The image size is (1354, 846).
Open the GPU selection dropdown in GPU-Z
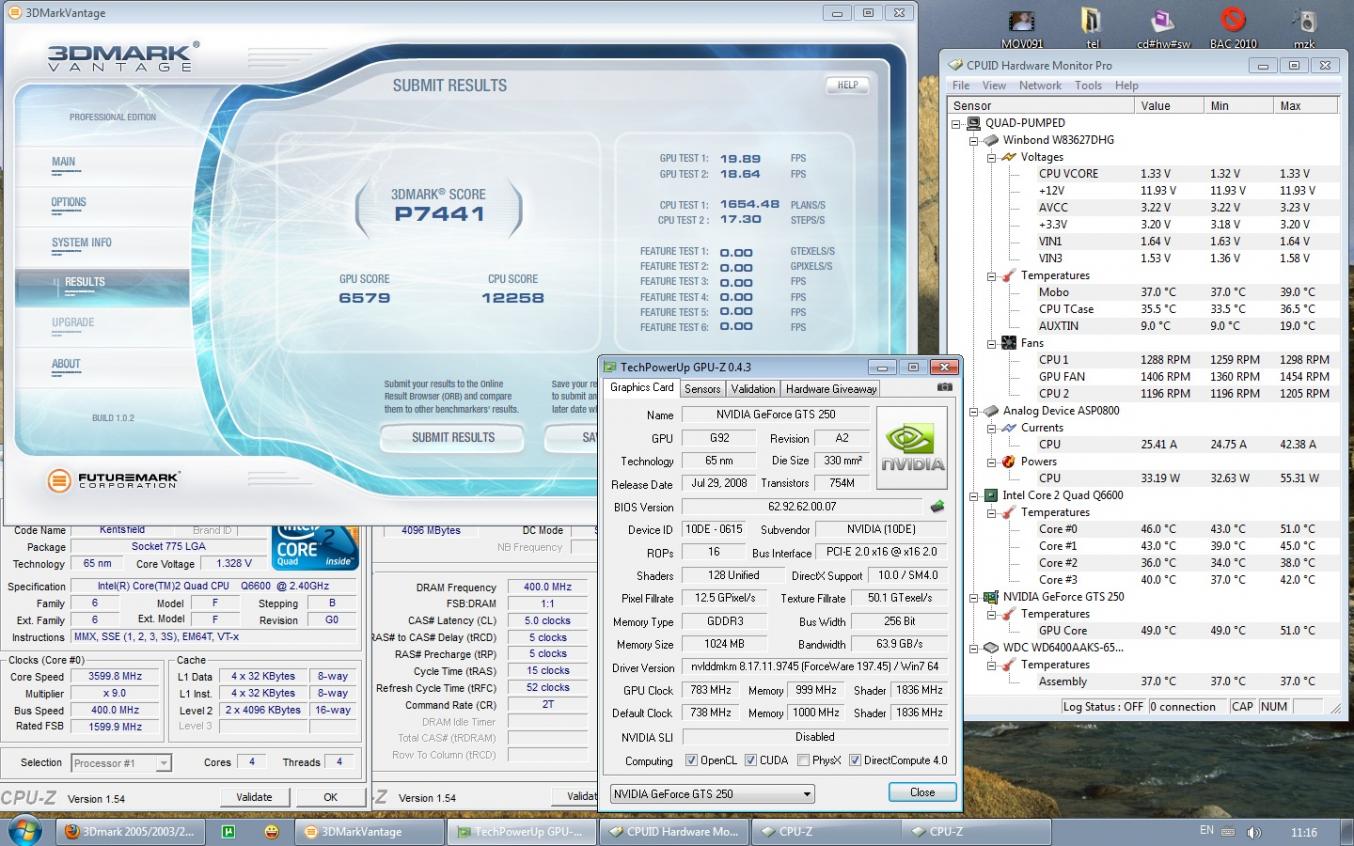point(712,794)
